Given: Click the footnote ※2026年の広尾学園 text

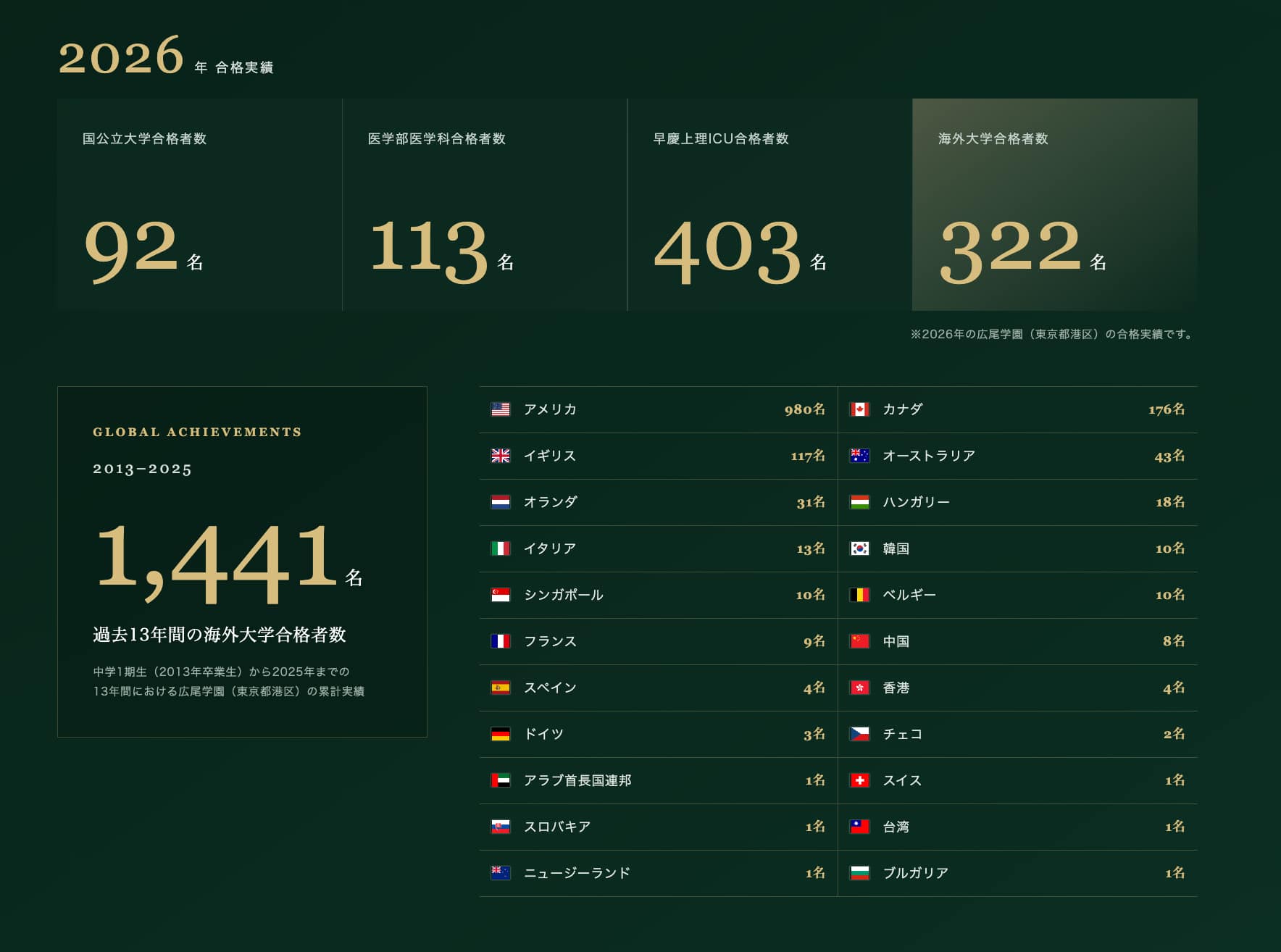Looking at the screenshot, I should (x=1053, y=334).
